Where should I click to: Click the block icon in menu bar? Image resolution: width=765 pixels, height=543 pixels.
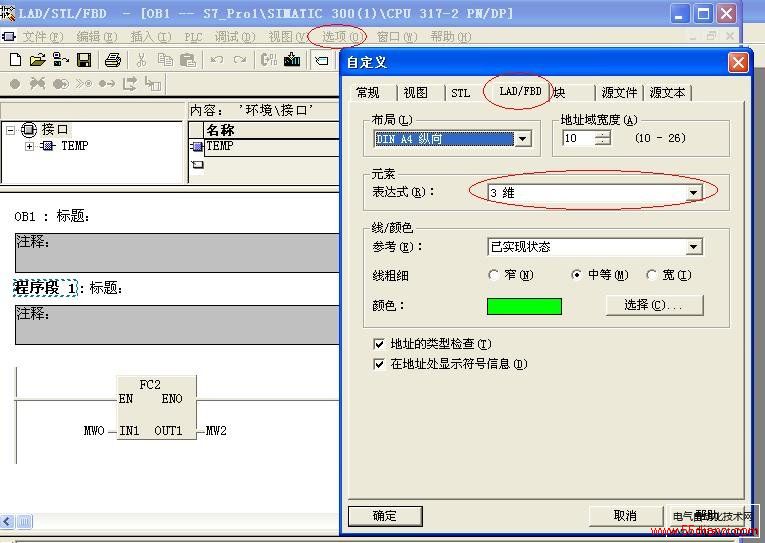pyautogui.click(x=9, y=37)
